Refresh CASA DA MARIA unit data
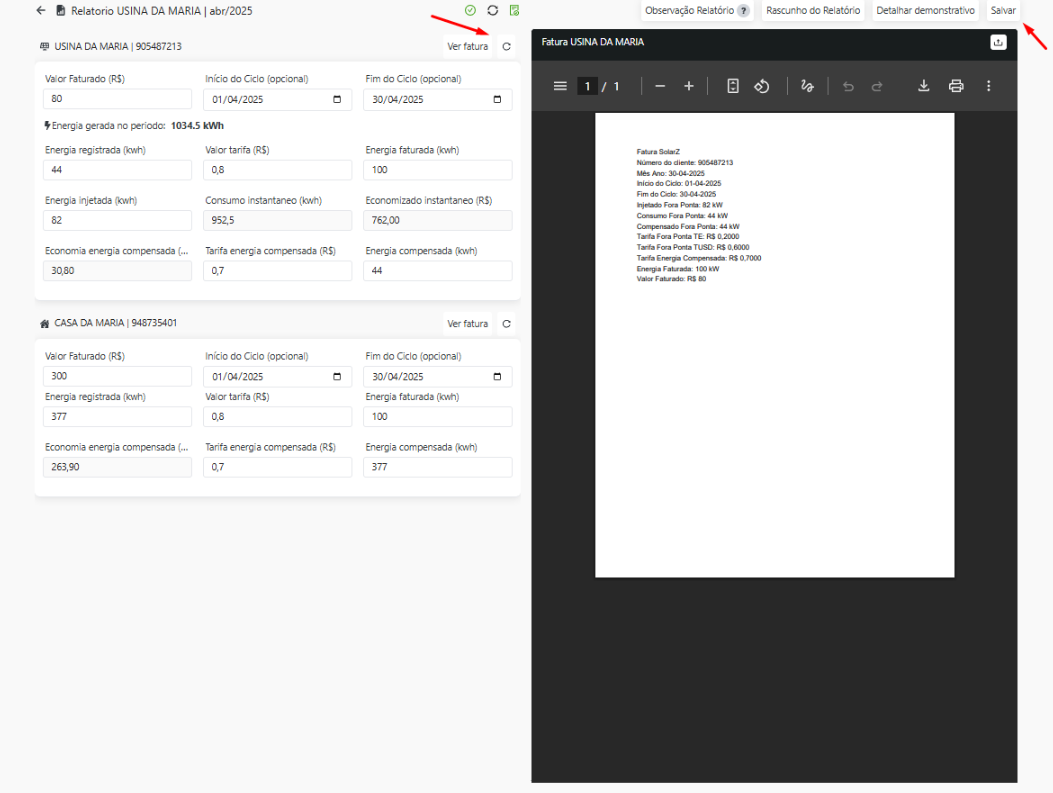Viewport: 1053px width, 793px height. 507,324
